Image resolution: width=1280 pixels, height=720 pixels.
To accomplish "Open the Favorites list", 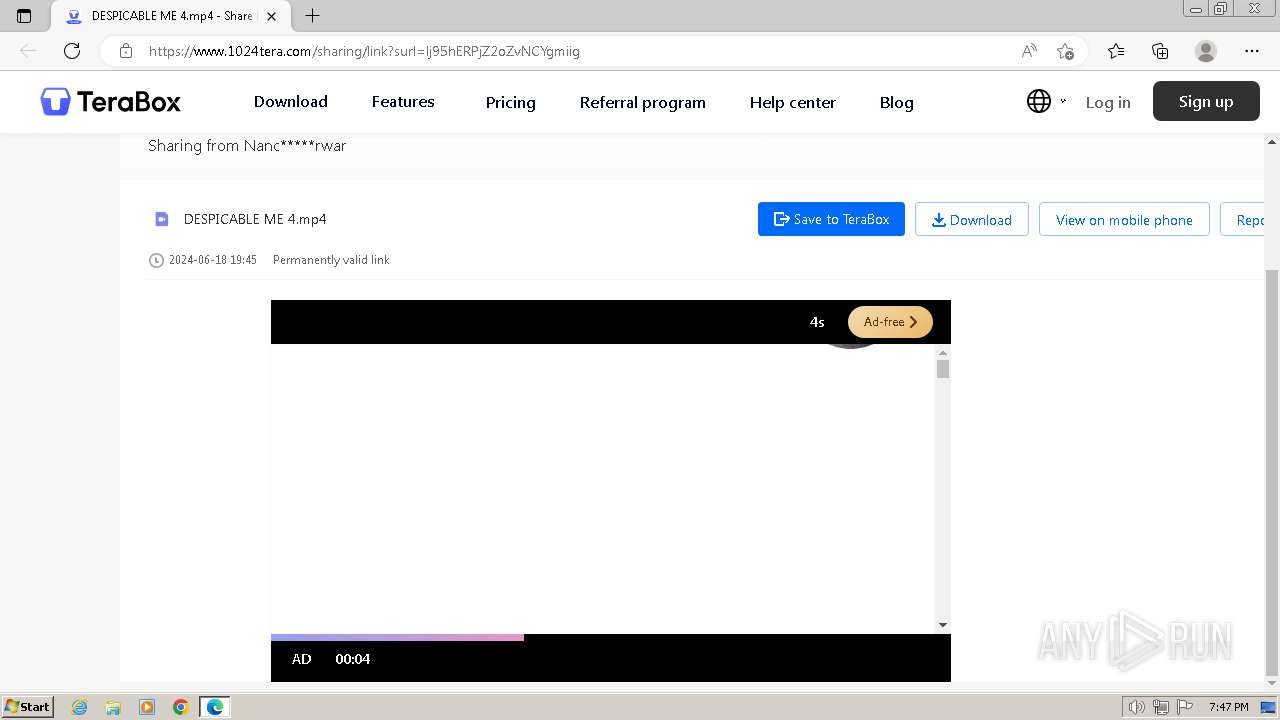I will 1116,51.
